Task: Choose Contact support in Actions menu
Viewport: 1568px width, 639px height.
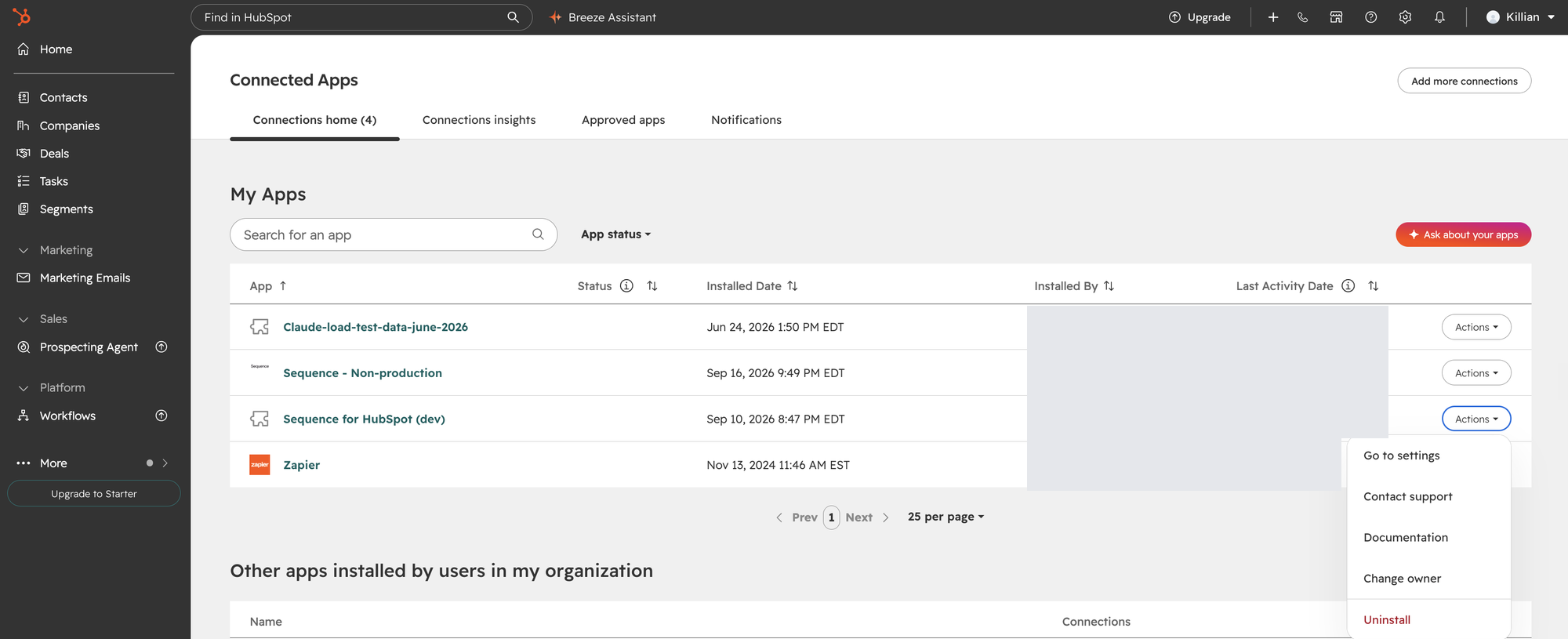Action: [x=1428, y=496]
